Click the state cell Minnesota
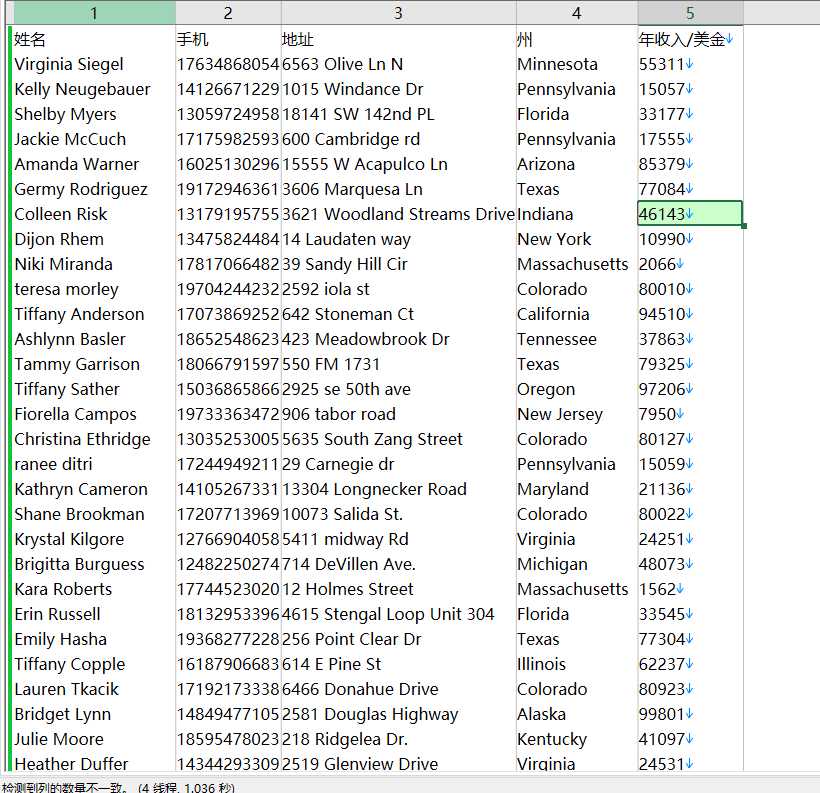 [576, 64]
